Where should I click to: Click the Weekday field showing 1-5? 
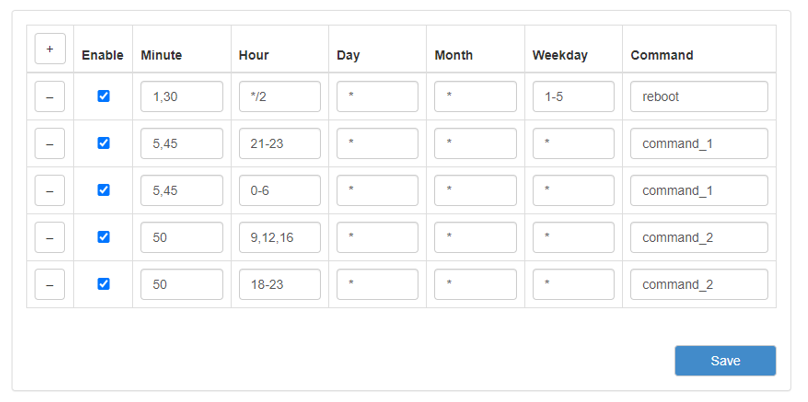click(573, 97)
